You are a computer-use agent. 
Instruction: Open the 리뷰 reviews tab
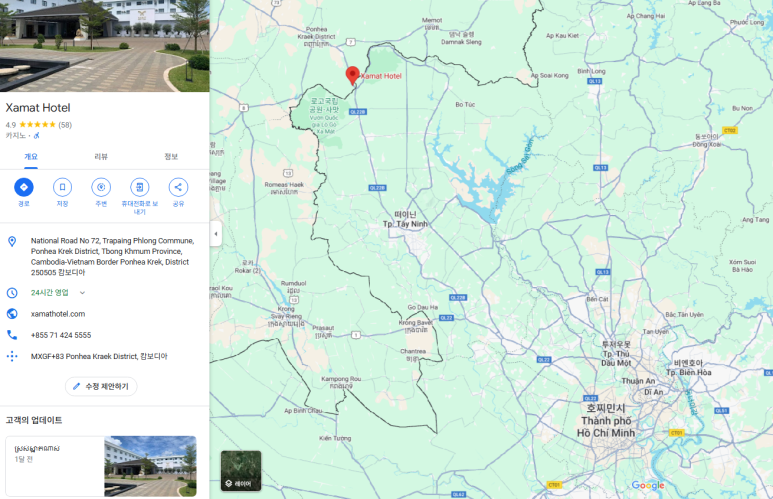[x=101, y=157]
